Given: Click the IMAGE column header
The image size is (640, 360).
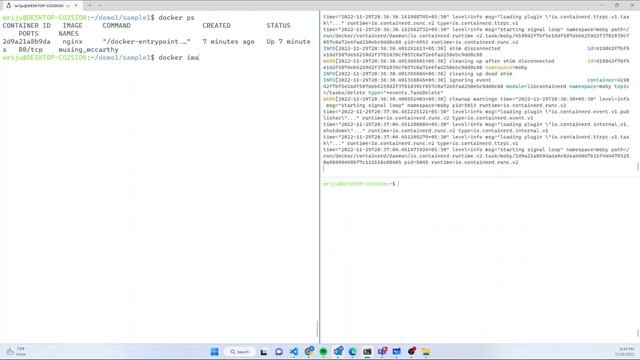Looking at the screenshot, I should (72, 25).
